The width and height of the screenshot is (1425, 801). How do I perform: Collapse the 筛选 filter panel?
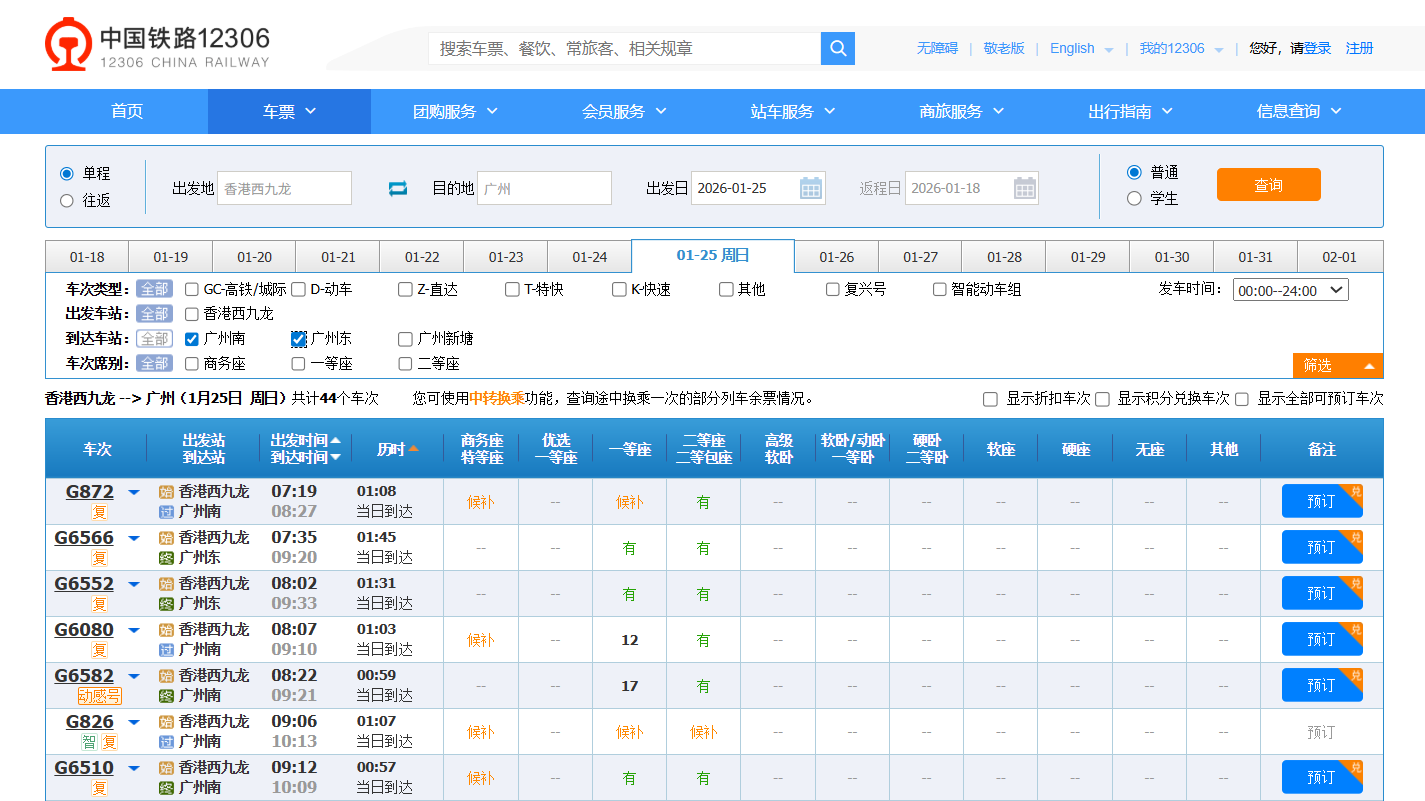tap(1337, 366)
